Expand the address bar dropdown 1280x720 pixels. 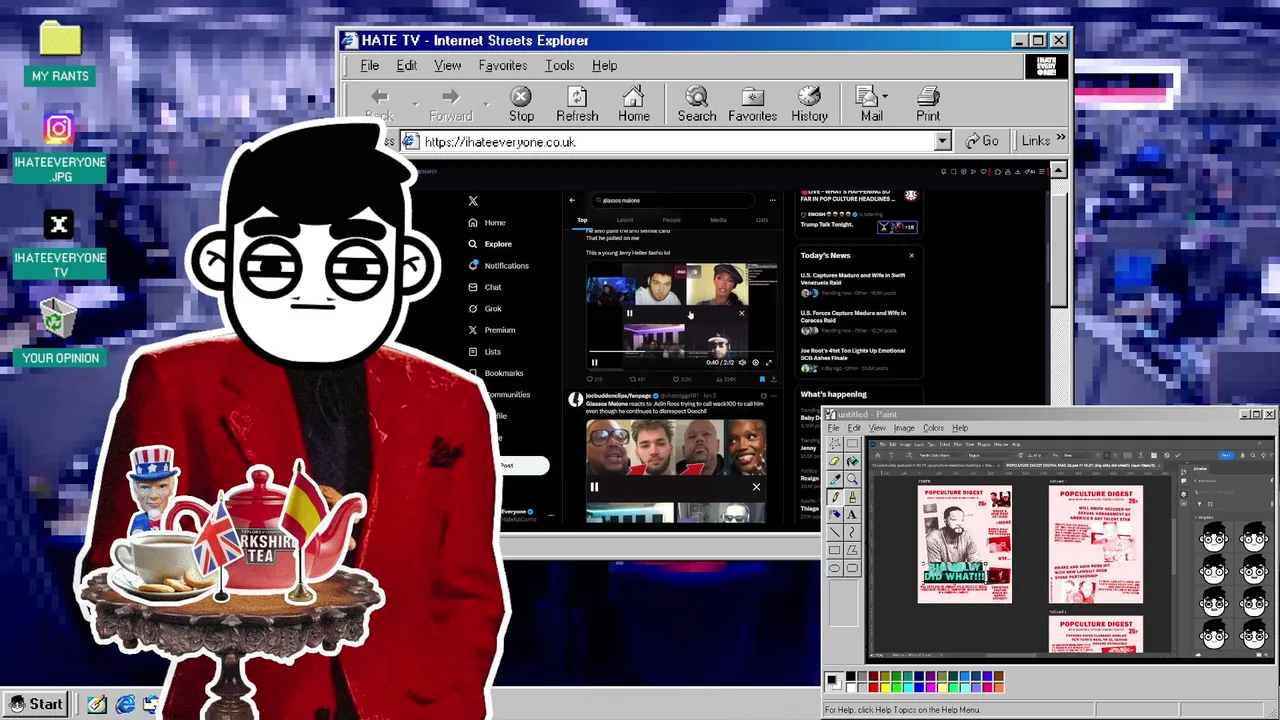942,142
